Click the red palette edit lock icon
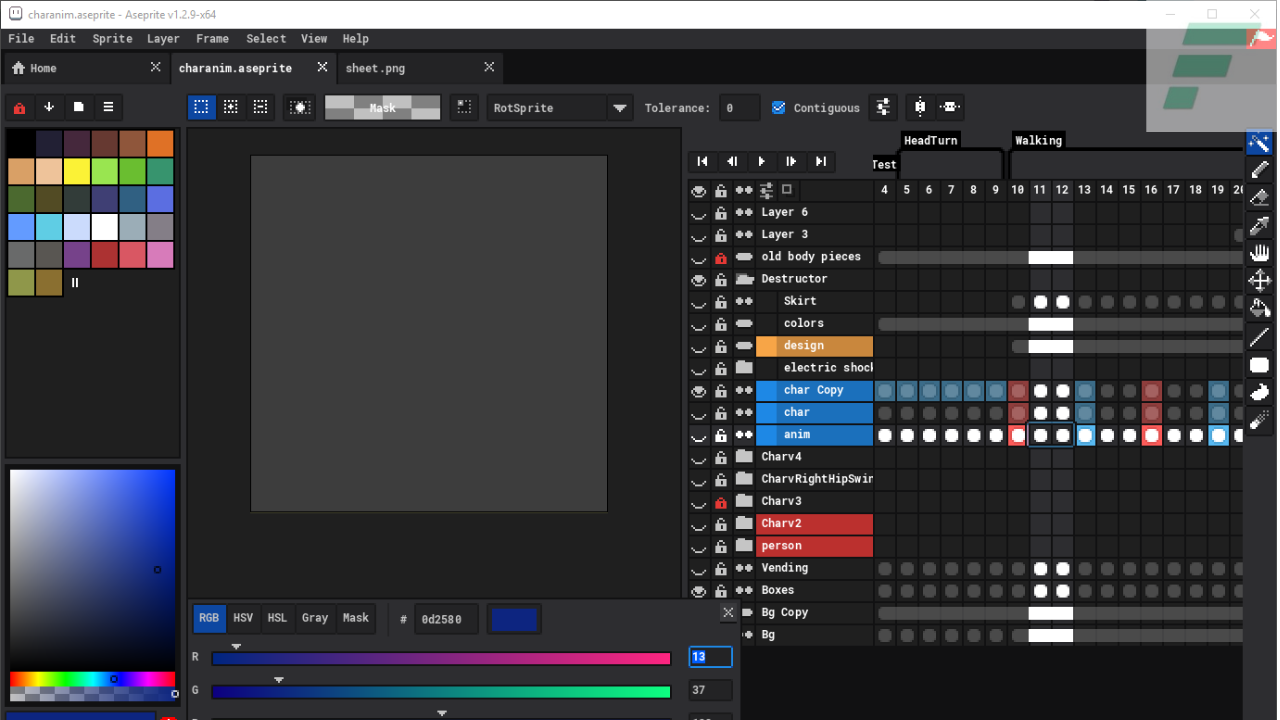Image resolution: width=1280 pixels, height=720 pixels. (19, 107)
